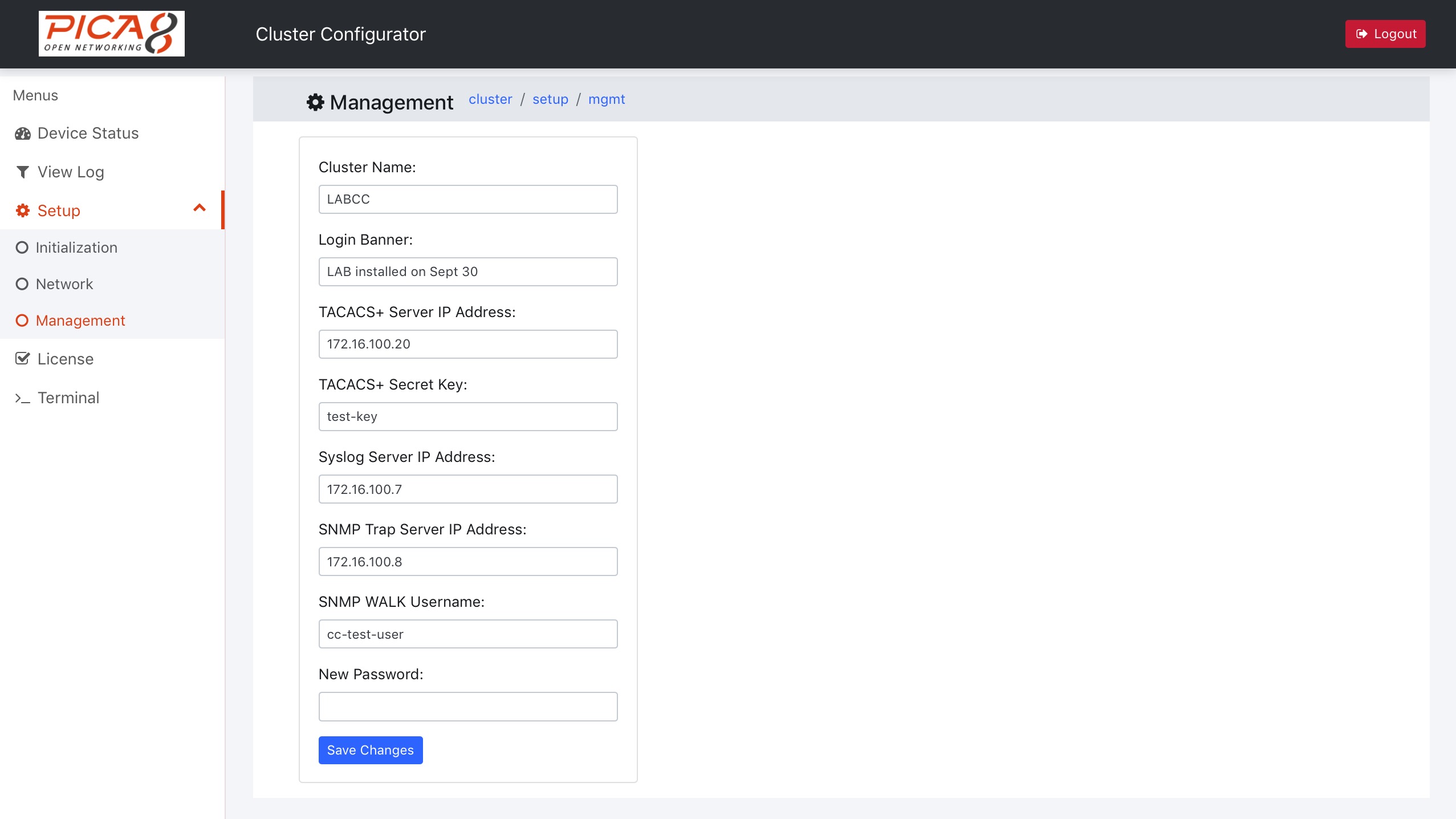Click the mgmt breadcrumb link
The image size is (1456, 819).
click(x=606, y=99)
